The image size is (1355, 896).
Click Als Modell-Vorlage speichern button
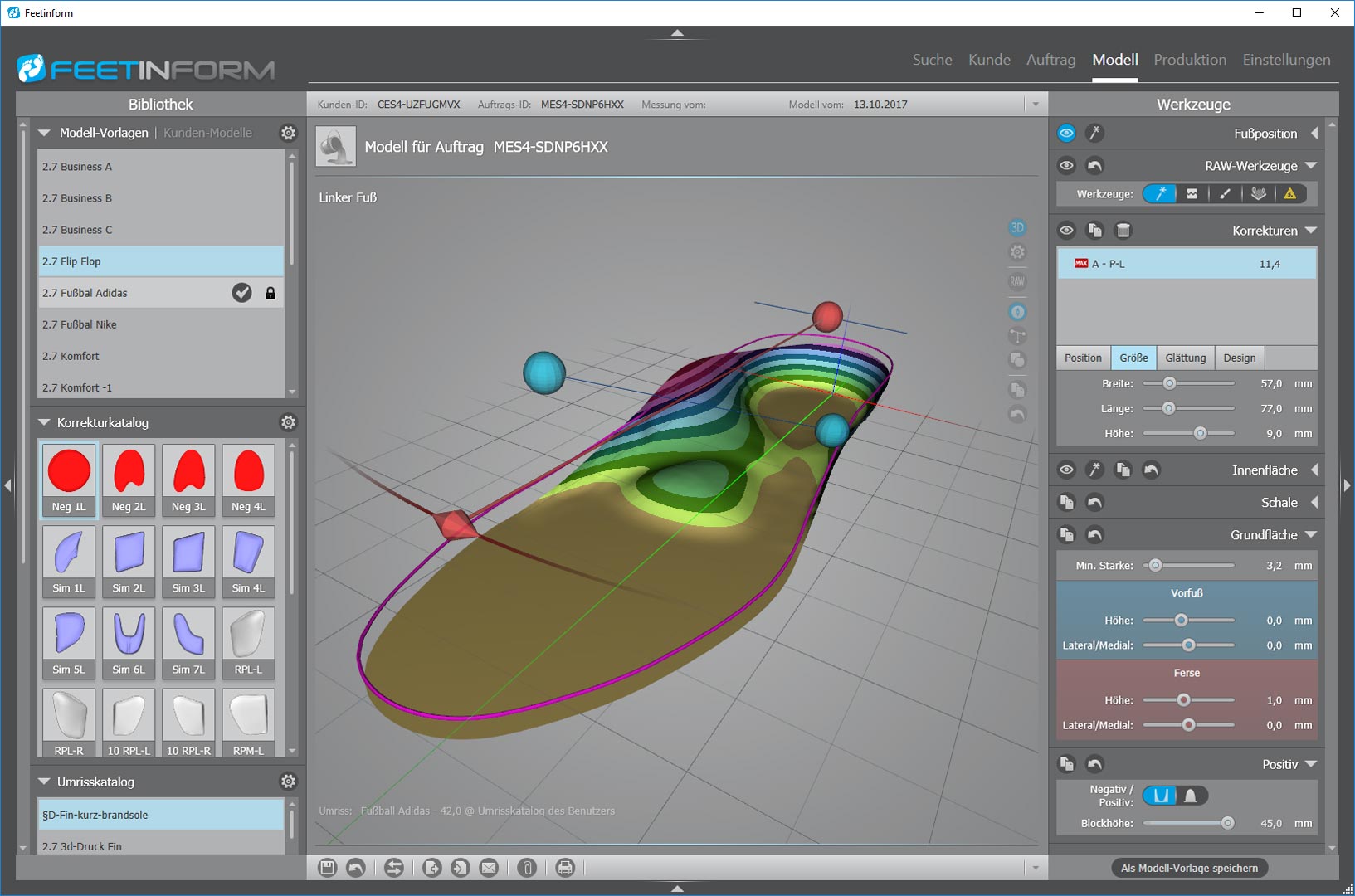pos(1189,868)
